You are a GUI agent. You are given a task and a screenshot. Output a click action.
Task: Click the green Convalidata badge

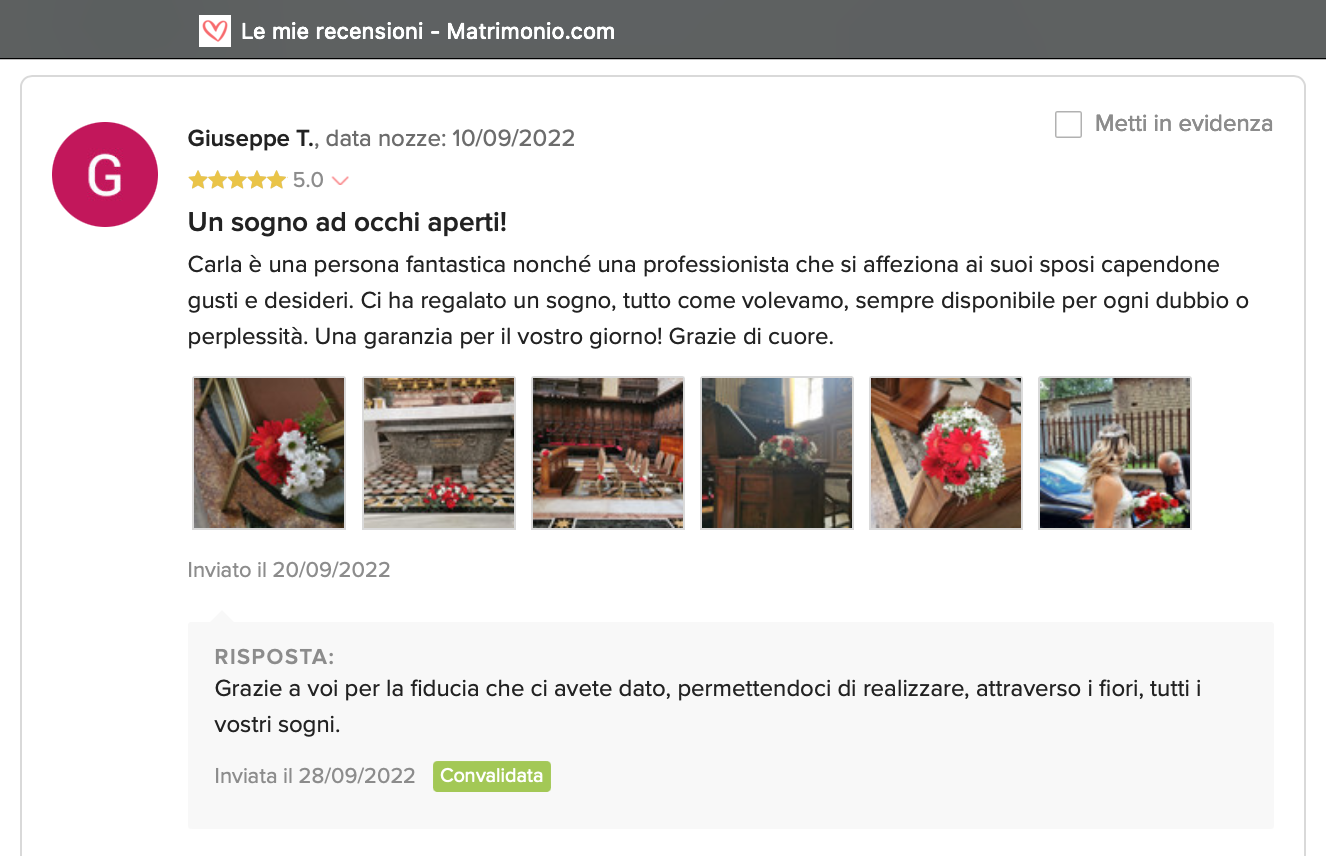(x=492, y=776)
